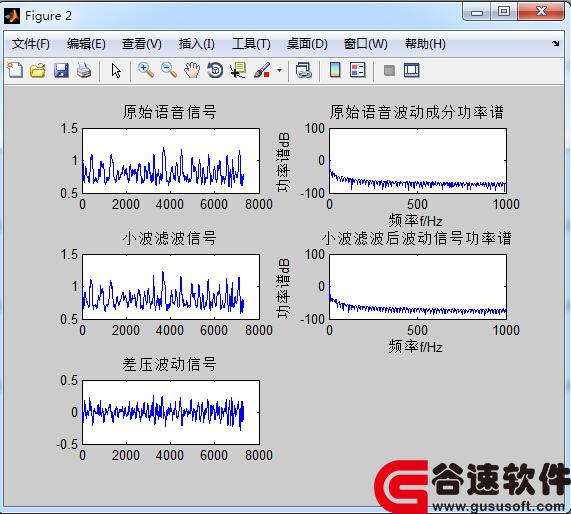Open the 帮助(H) menu

point(425,44)
